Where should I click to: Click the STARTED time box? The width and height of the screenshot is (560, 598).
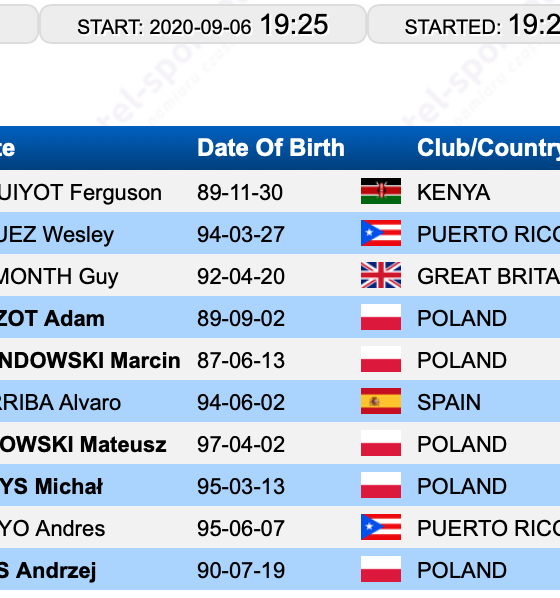pyautogui.click(x=464, y=25)
